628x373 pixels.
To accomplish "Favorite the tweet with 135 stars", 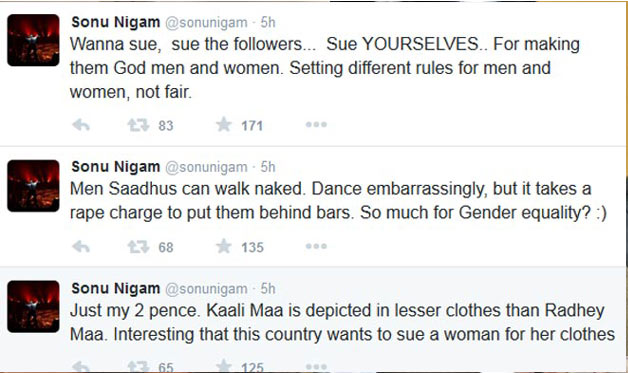I will pos(224,246).
